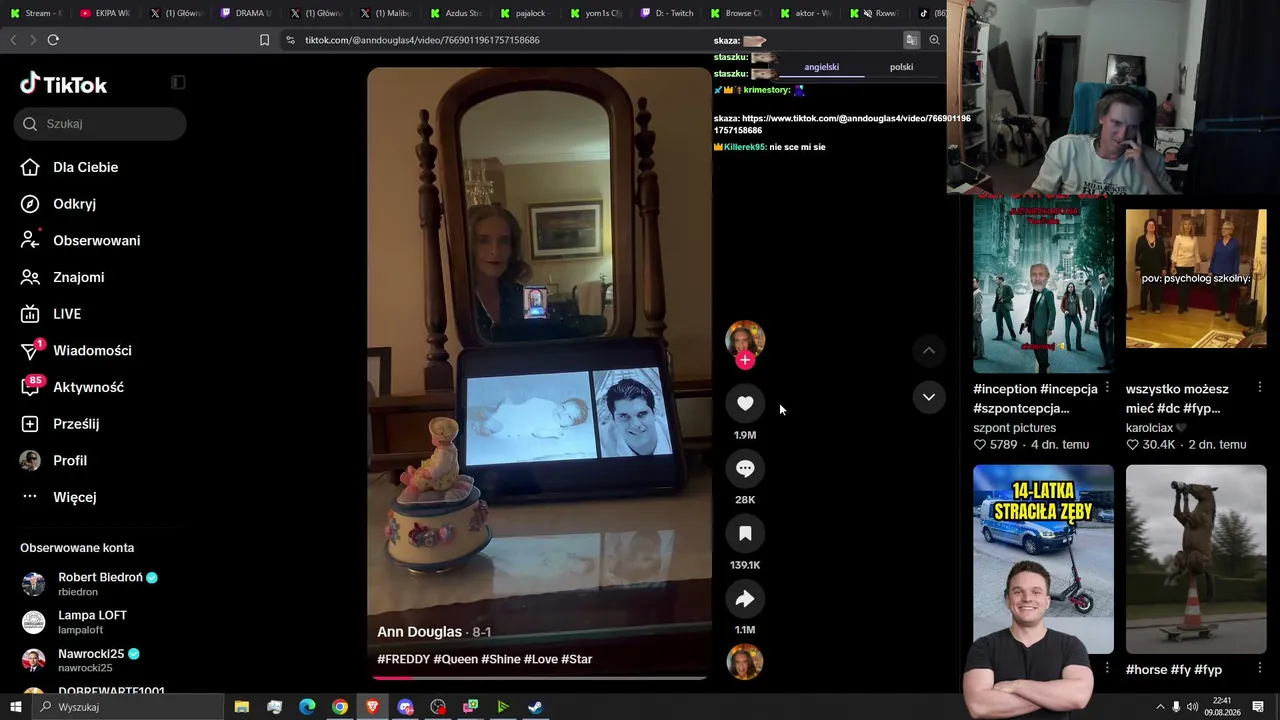
Task: Open the inception video thumbnail
Action: [1043, 283]
